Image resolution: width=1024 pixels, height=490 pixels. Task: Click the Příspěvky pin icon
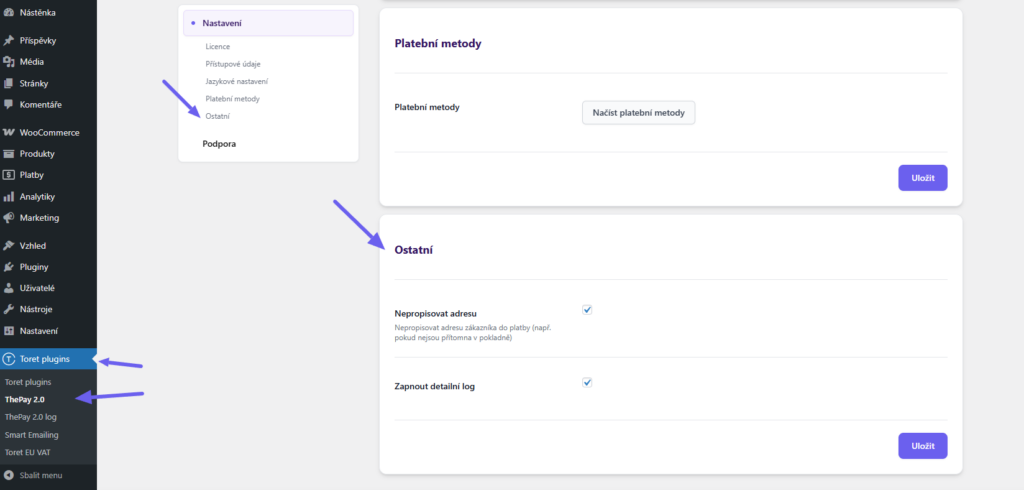coord(8,41)
